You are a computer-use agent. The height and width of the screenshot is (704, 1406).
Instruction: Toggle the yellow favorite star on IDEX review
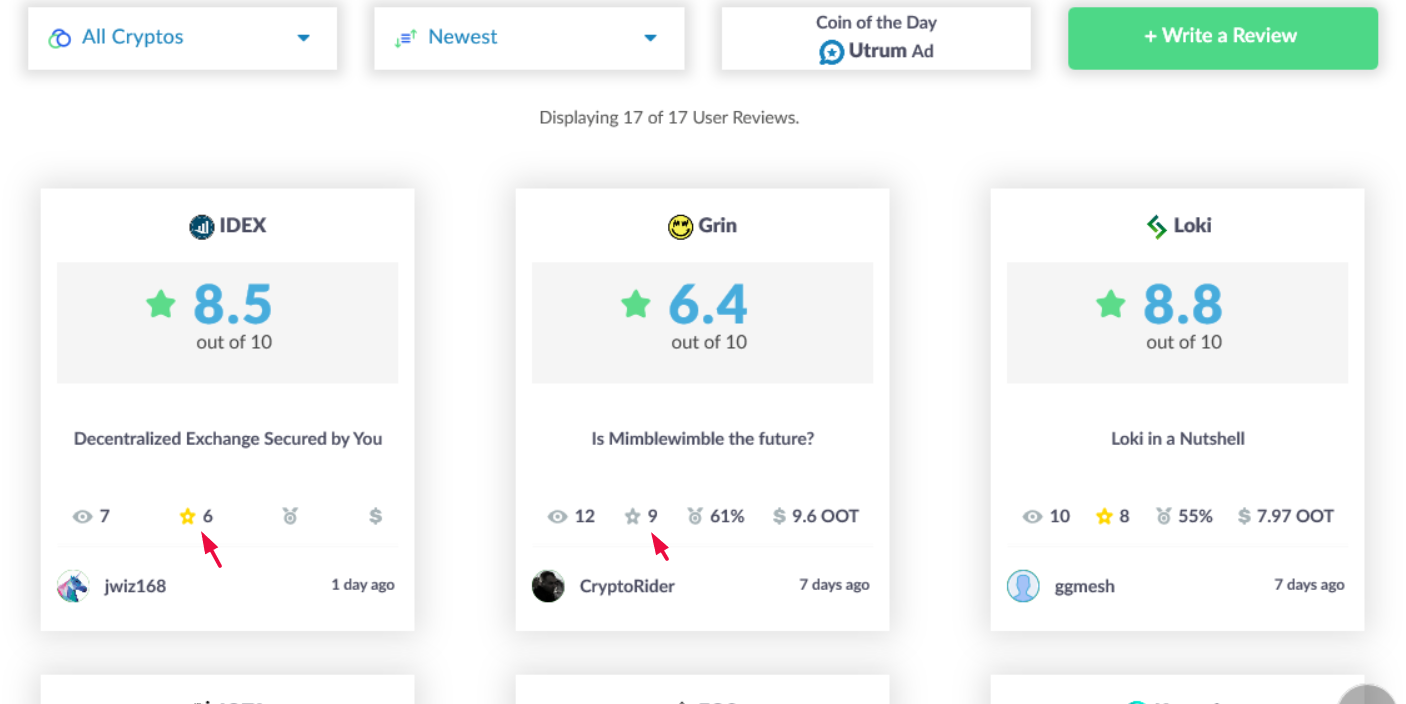pyautogui.click(x=187, y=516)
